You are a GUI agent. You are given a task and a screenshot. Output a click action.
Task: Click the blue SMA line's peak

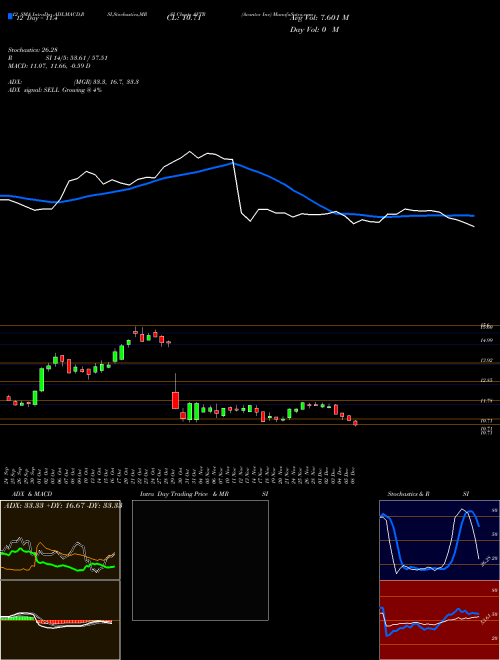[x=232, y=163]
